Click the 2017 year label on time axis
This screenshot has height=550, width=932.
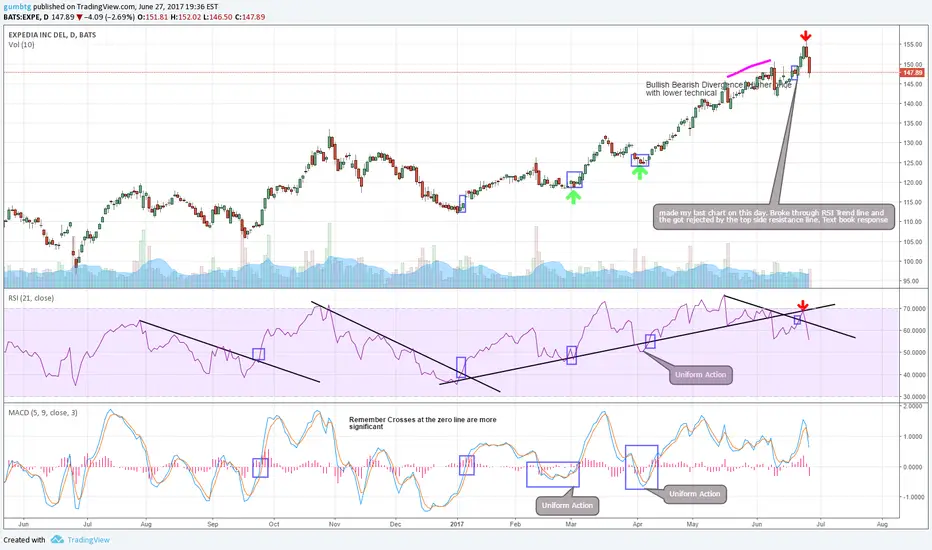(457, 524)
